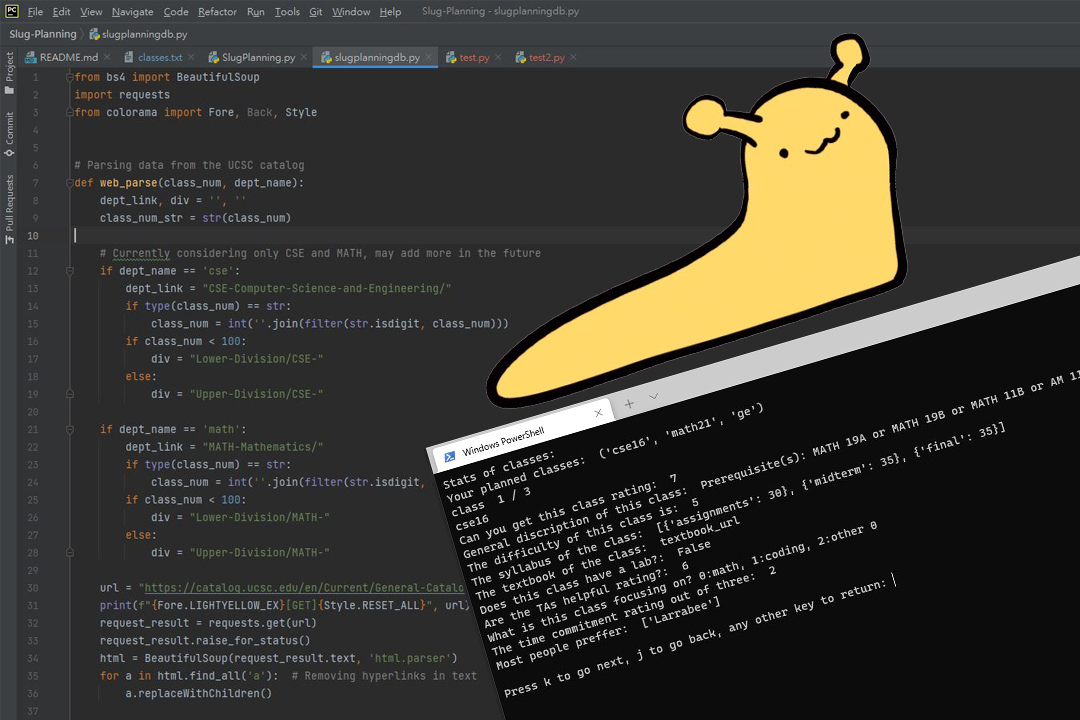Viewport: 1080px width, 720px height.
Task: Click the web_parse function name
Action: [129, 183]
